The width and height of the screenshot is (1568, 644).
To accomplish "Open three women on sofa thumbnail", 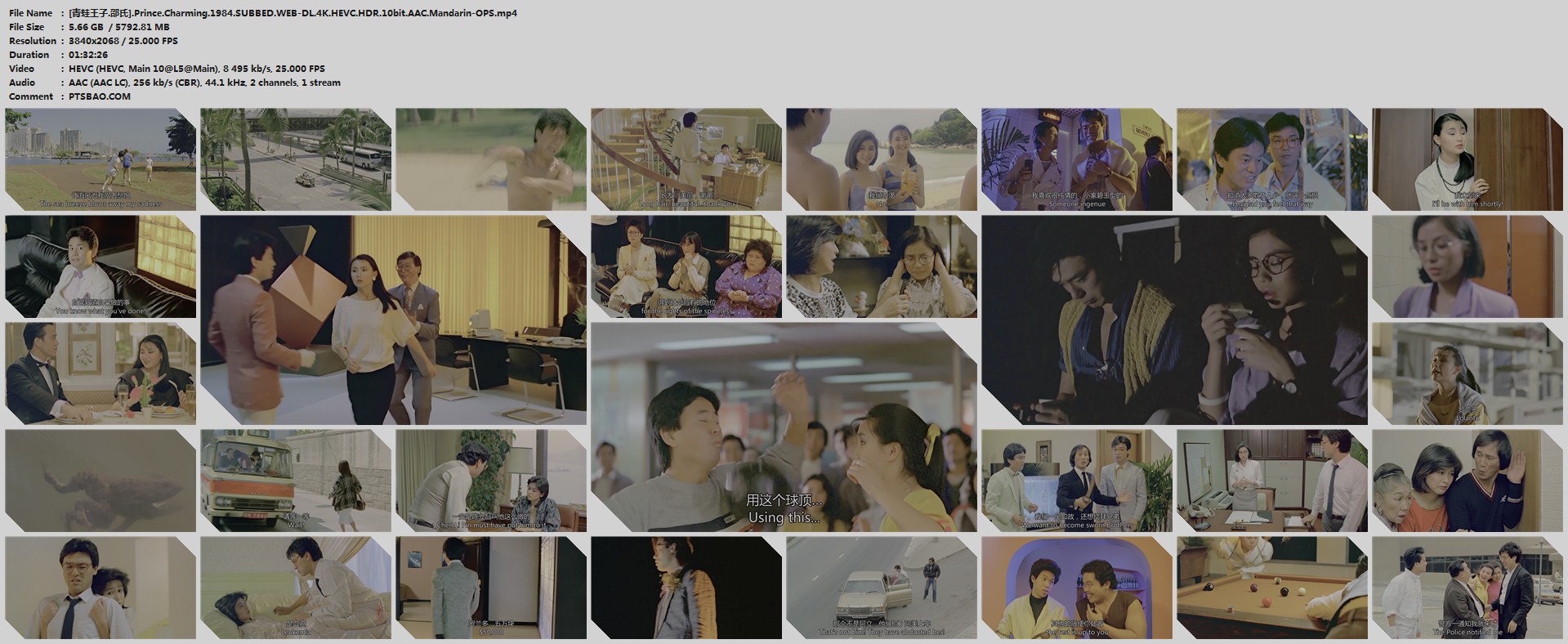I will click(686, 266).
